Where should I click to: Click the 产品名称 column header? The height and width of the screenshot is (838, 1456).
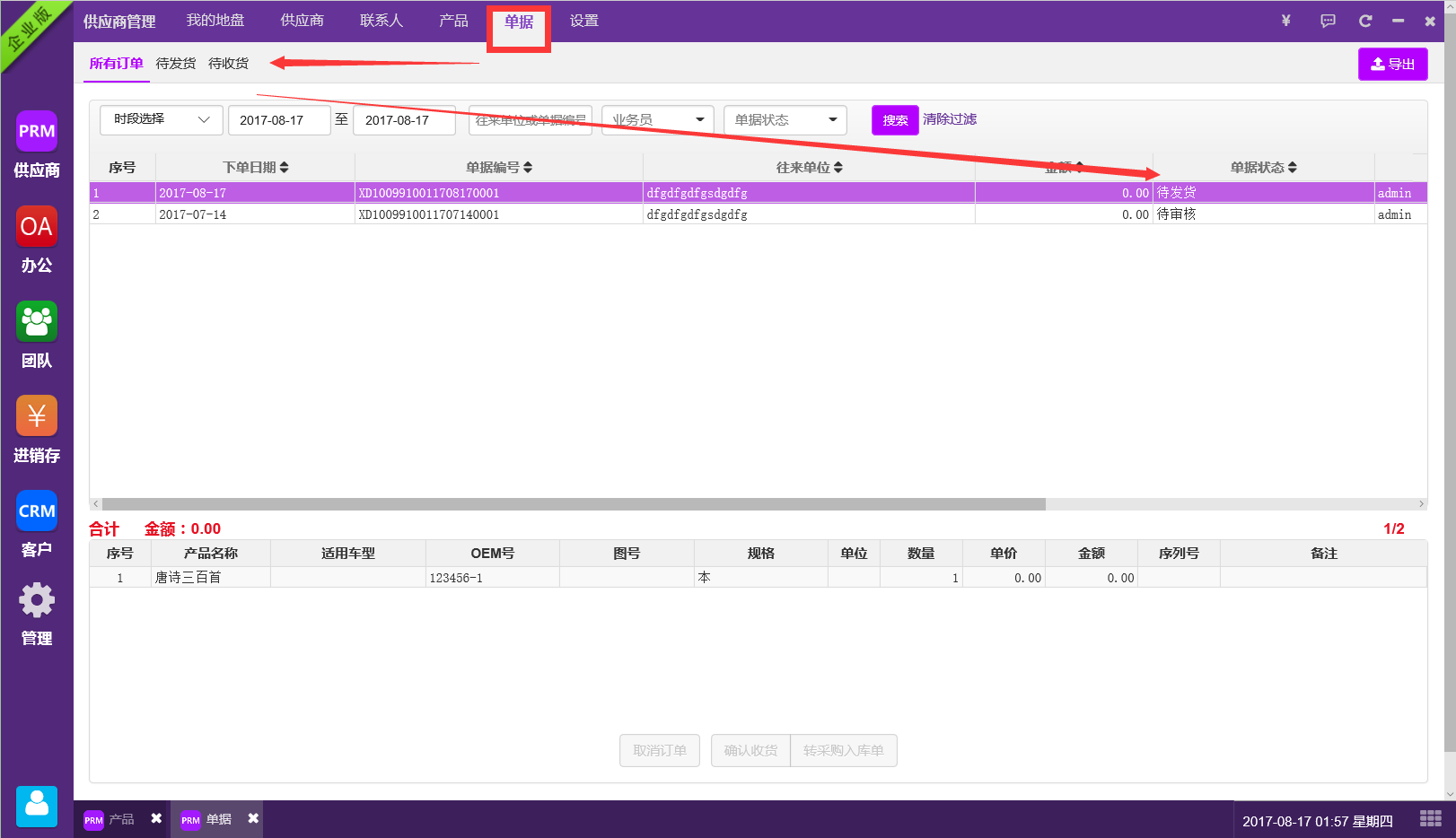click(x=211, y=554)
